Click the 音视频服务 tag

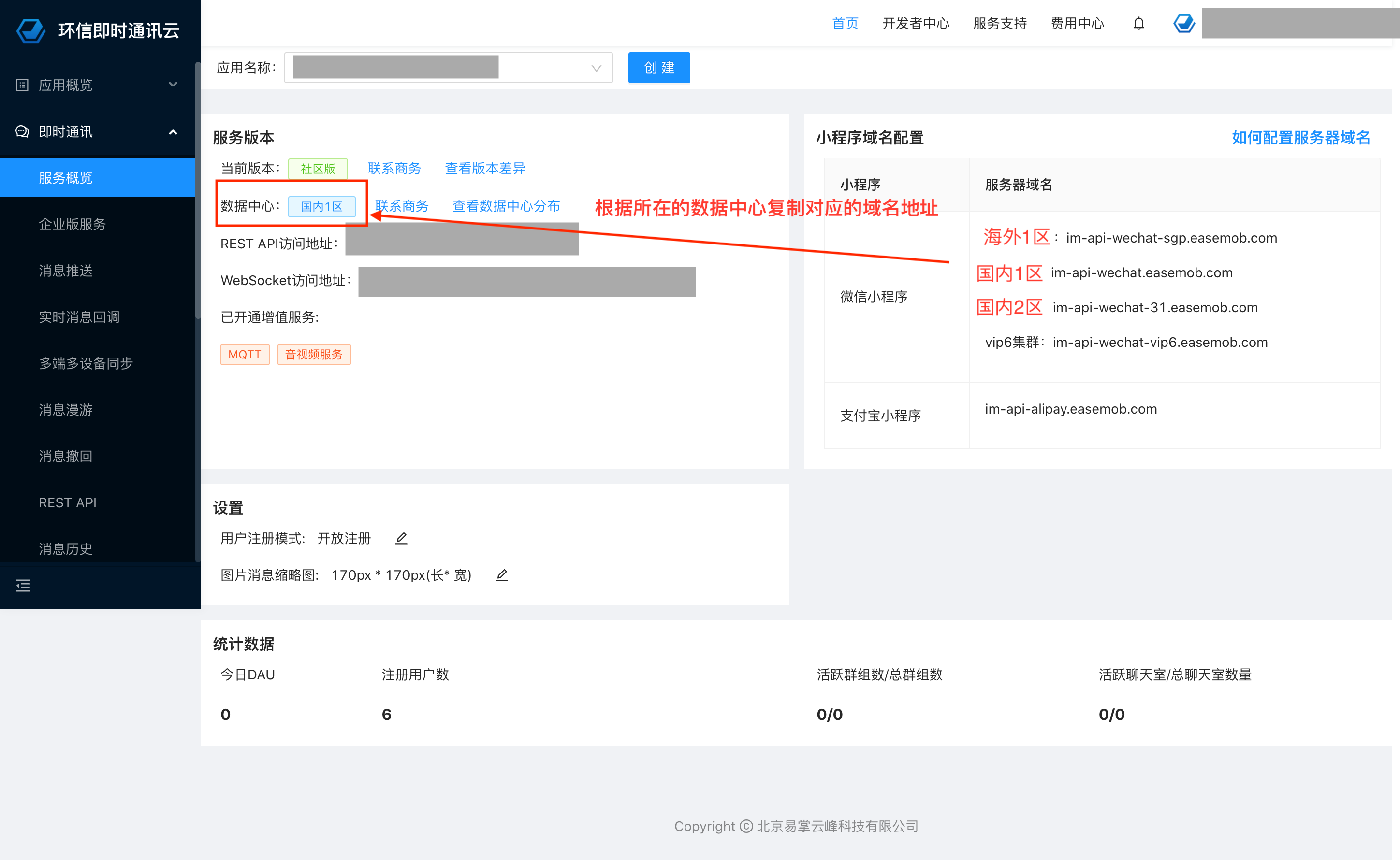tap(314, 354)
